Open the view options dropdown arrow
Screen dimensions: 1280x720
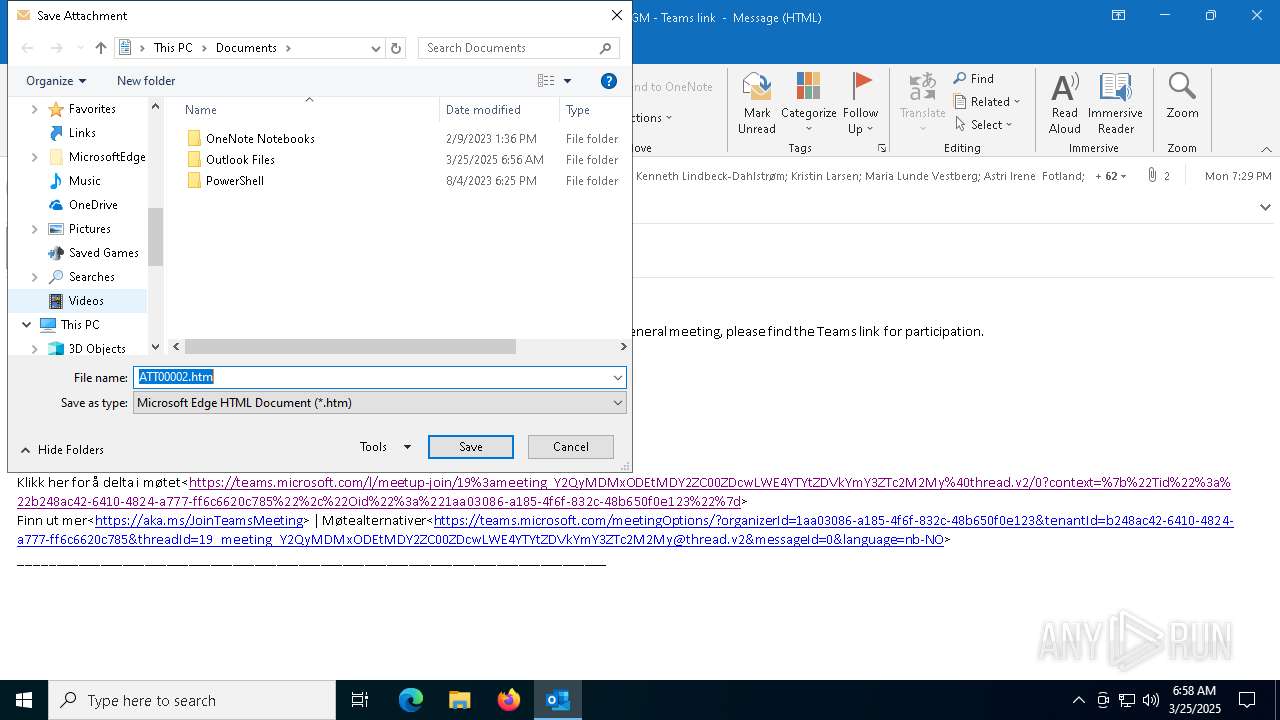[x=567, y=81]
